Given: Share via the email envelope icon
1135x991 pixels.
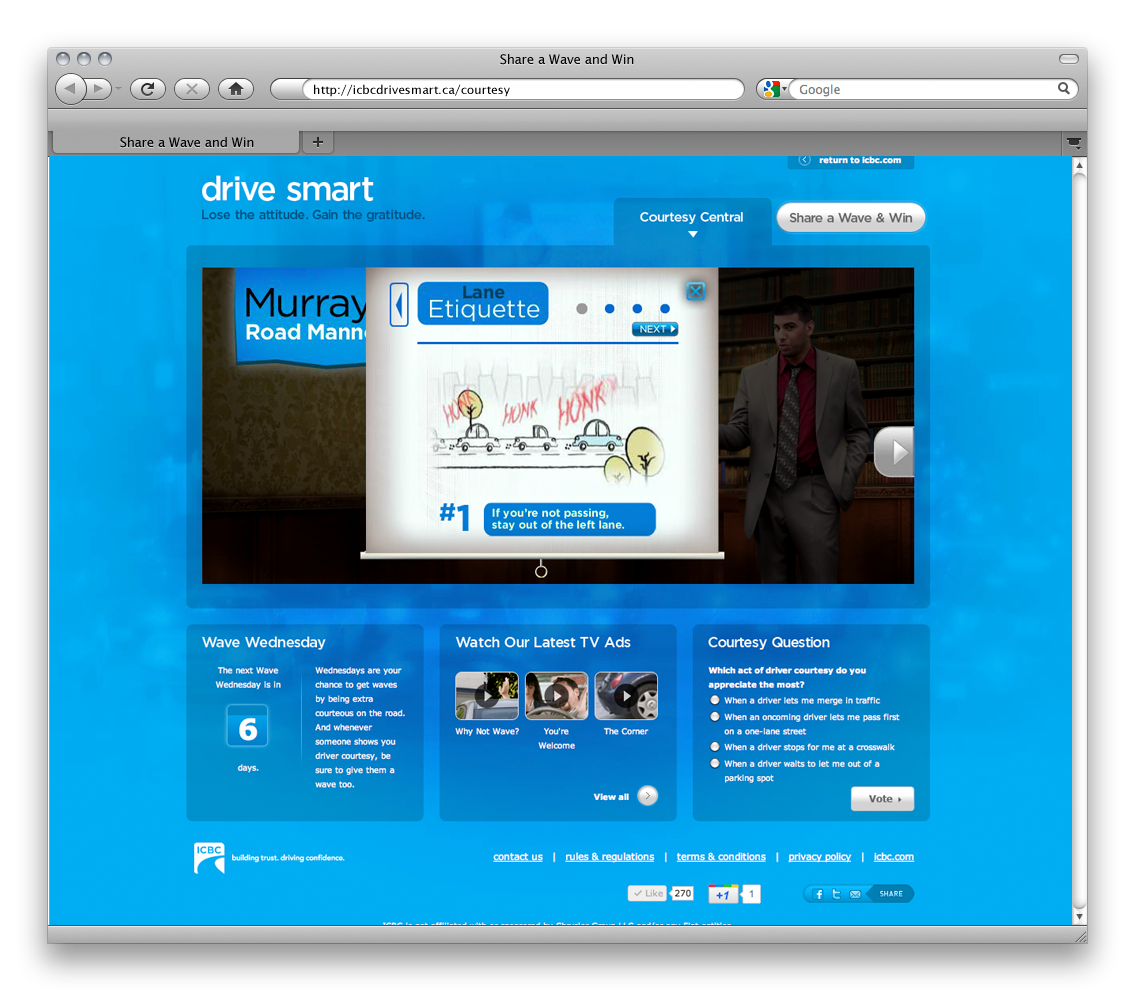Looking at the screenshot, I should click(855, 894).
